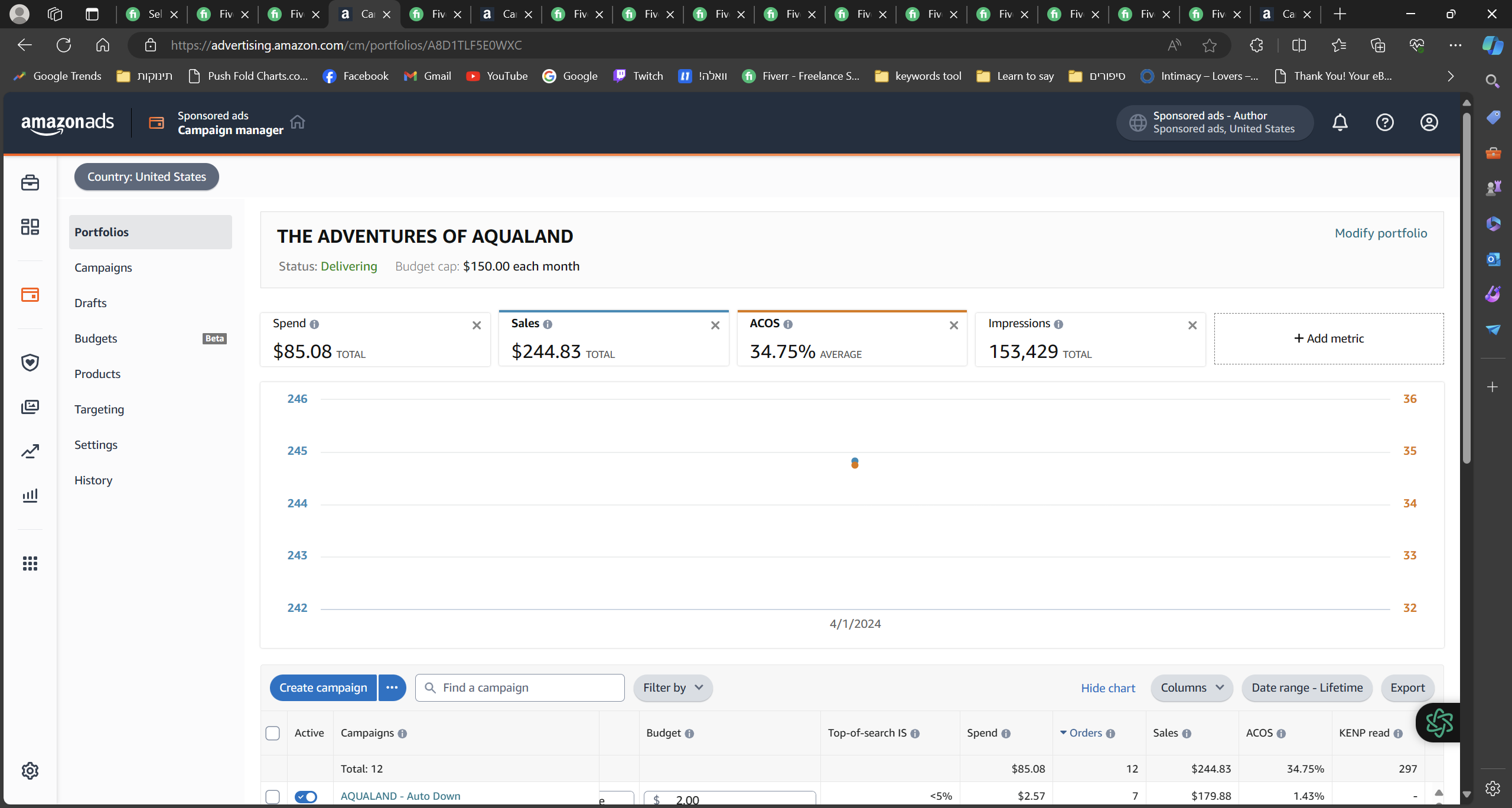The height and width of the screenshot is (808, 1512).
Task: Click the scroll down arrow of page scrollbar
Action: coord(1467,794)
